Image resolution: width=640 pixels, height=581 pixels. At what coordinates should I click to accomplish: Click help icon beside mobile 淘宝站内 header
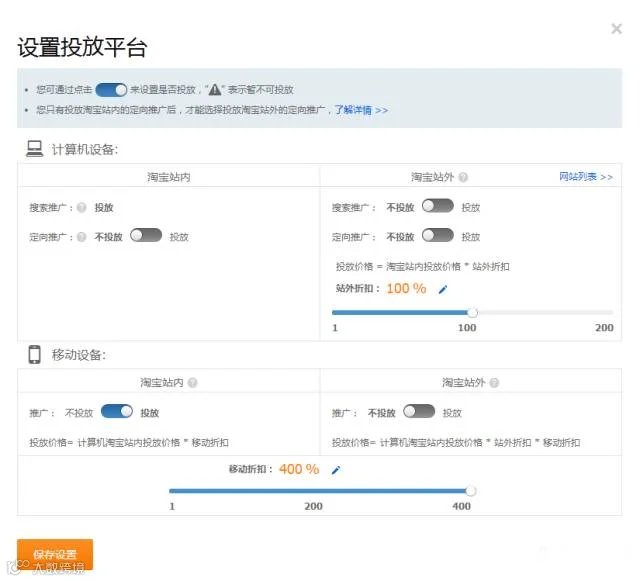pos(192,383)
